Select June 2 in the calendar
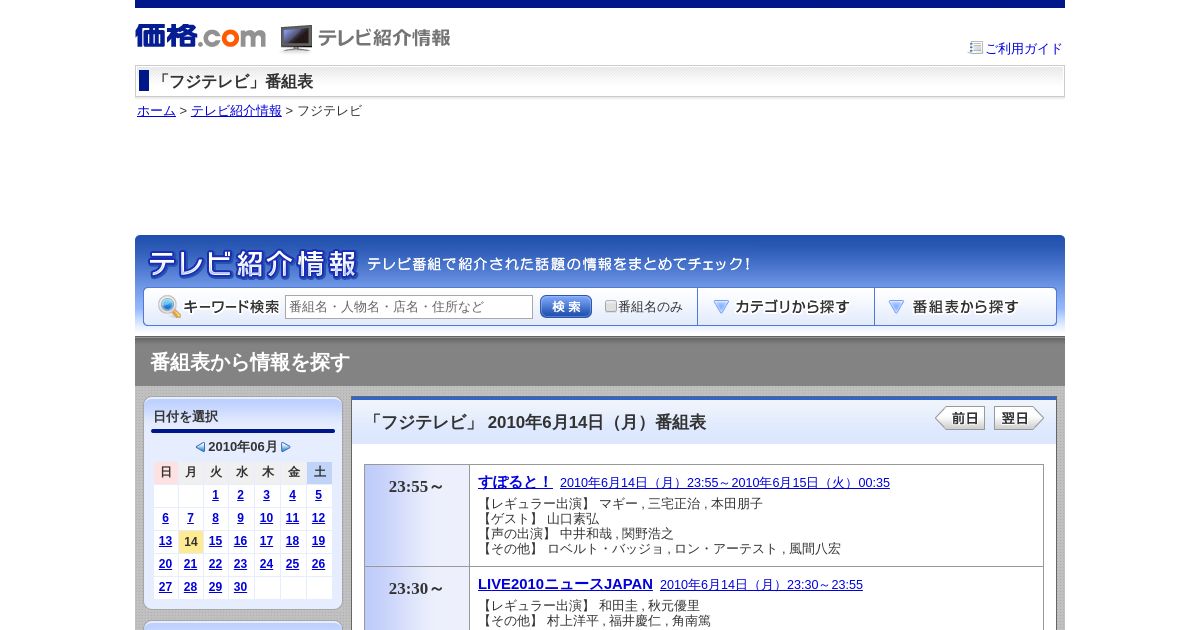Viewport: 1200px width, 630px height. [240, 495]
